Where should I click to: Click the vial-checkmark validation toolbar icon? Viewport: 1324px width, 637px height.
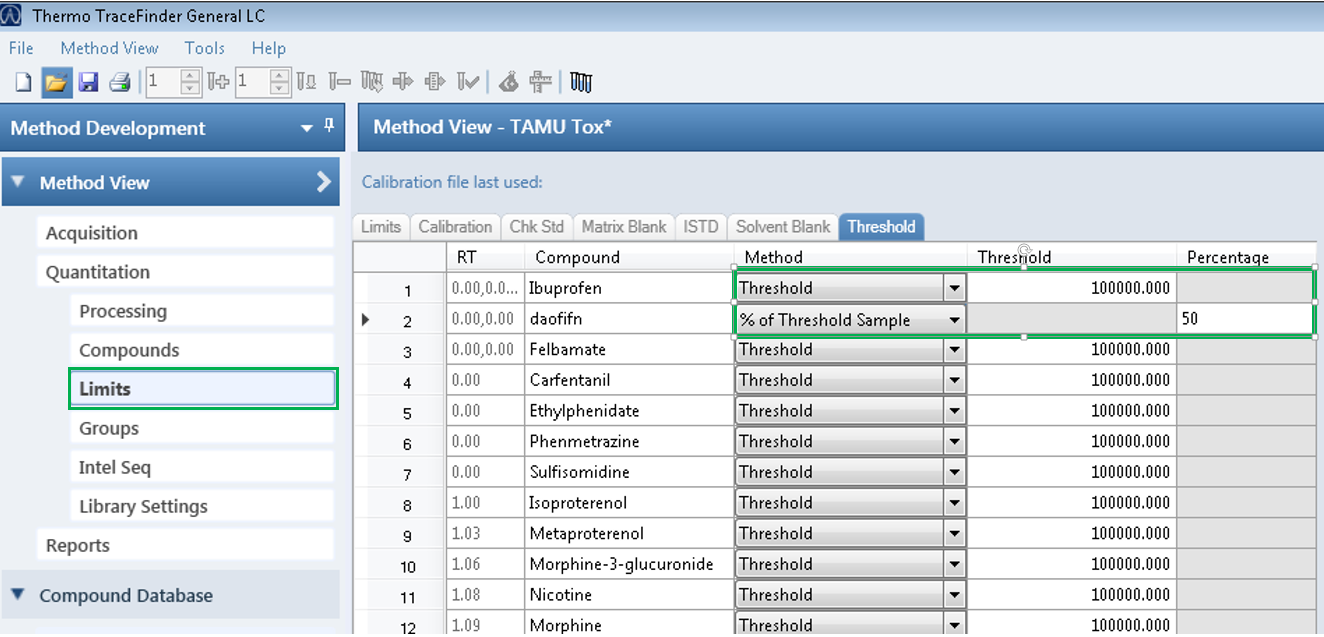pyautogui.click(x=467, y=82)
